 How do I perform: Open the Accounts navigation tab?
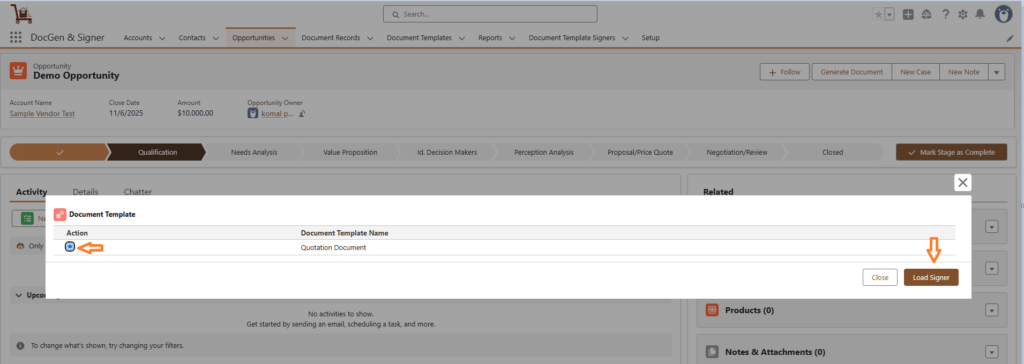[x=138, y=38]
